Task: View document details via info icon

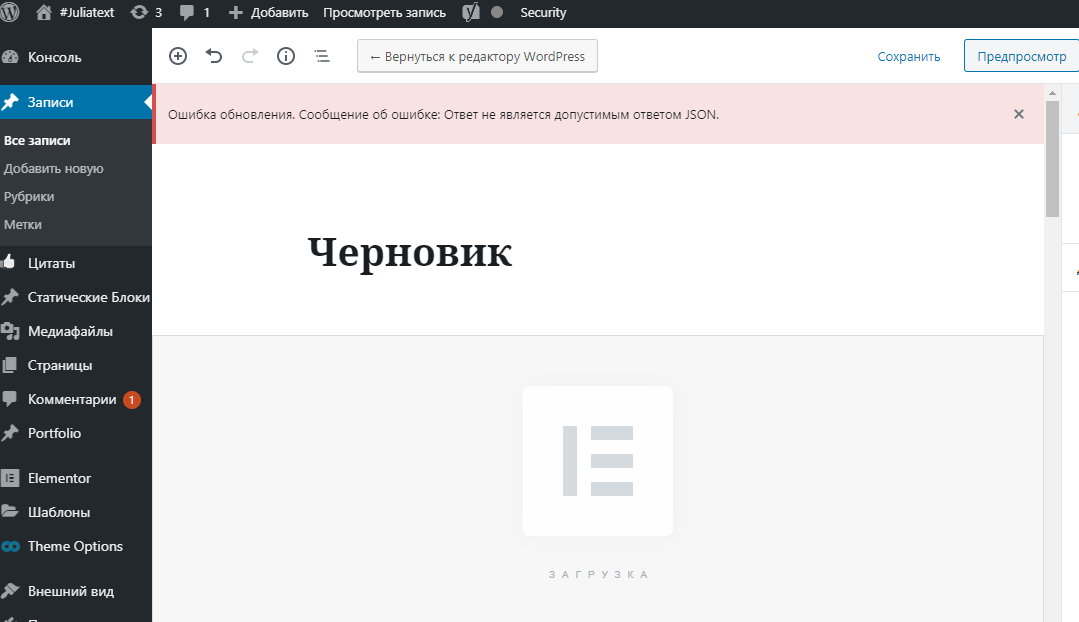Action: tap(285, 56)
